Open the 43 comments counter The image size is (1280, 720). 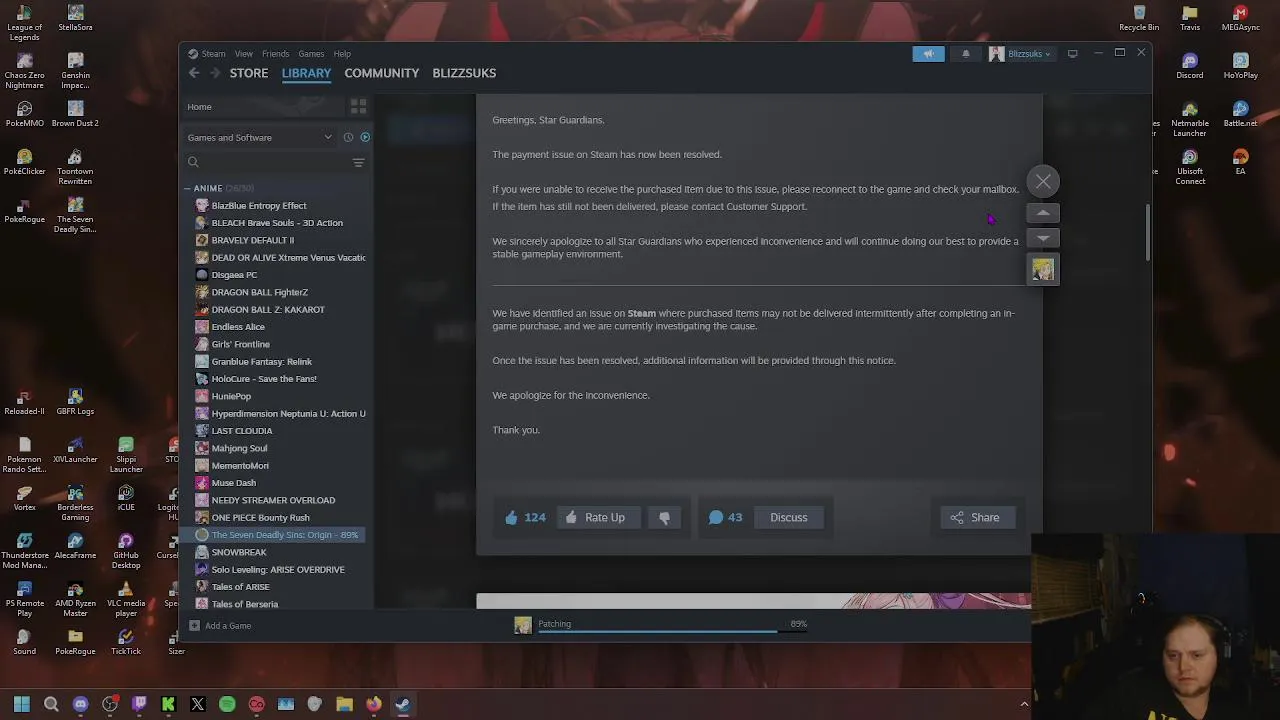[726, 517]
